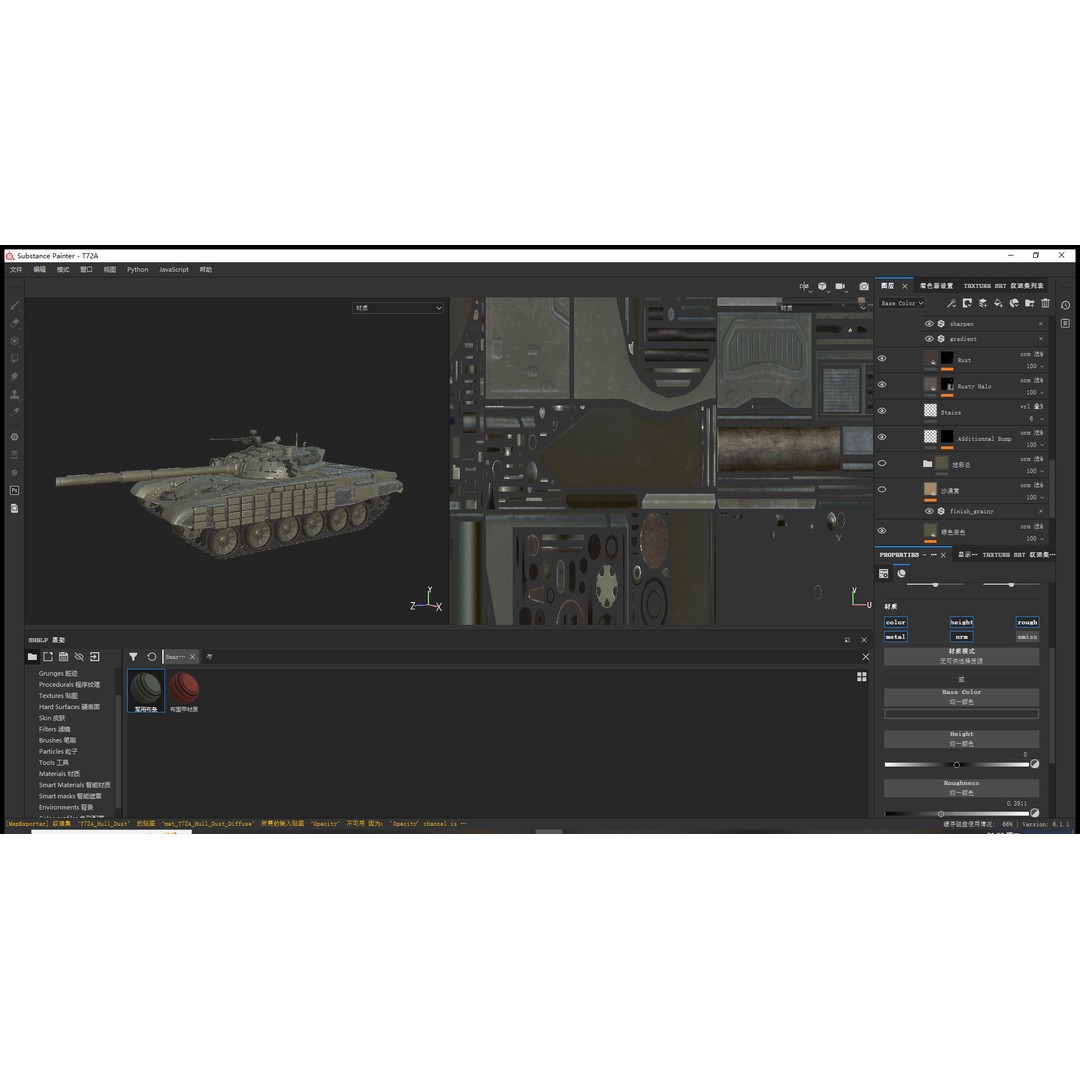Add a new paint layer via stack icon
This screenshot has height=1080, width=1080.
[983, 303]
